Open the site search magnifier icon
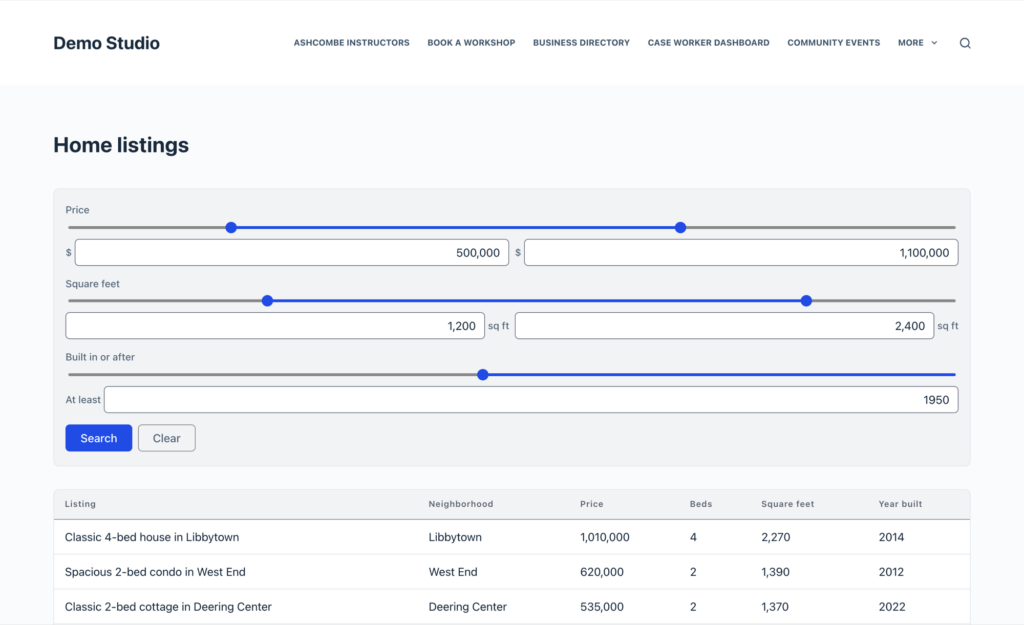Image resolution: width=1024 pixels, height=625 pixels. (965, 43)
